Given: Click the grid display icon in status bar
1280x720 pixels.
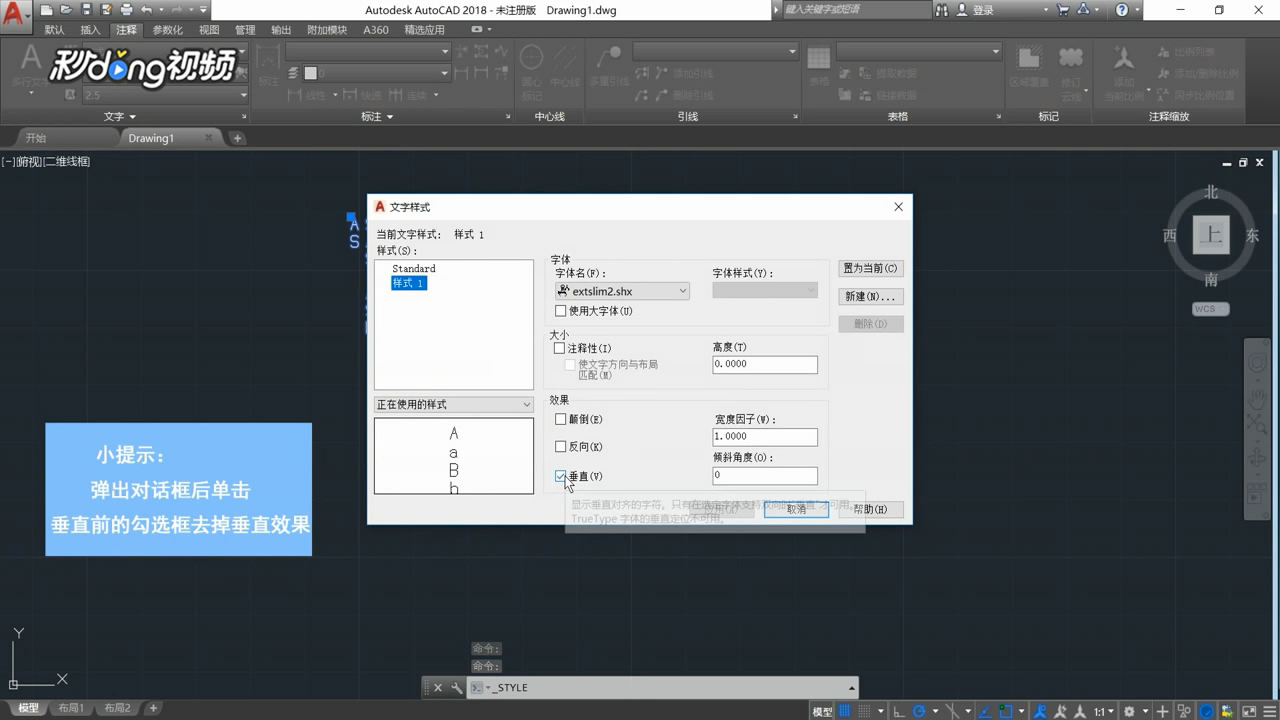Looking at the screenshot, I should [844, 711].
